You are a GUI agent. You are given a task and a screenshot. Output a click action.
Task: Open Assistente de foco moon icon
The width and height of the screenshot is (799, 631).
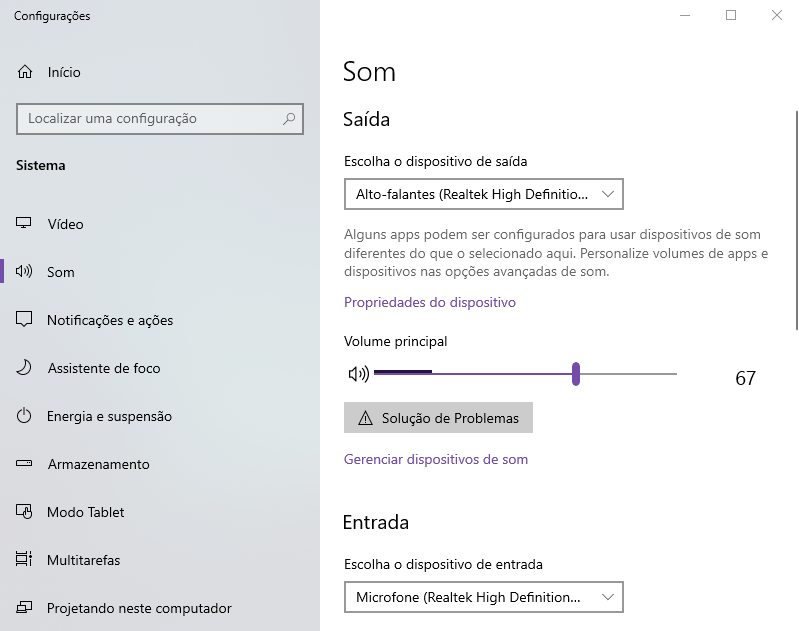click(24, 367)
